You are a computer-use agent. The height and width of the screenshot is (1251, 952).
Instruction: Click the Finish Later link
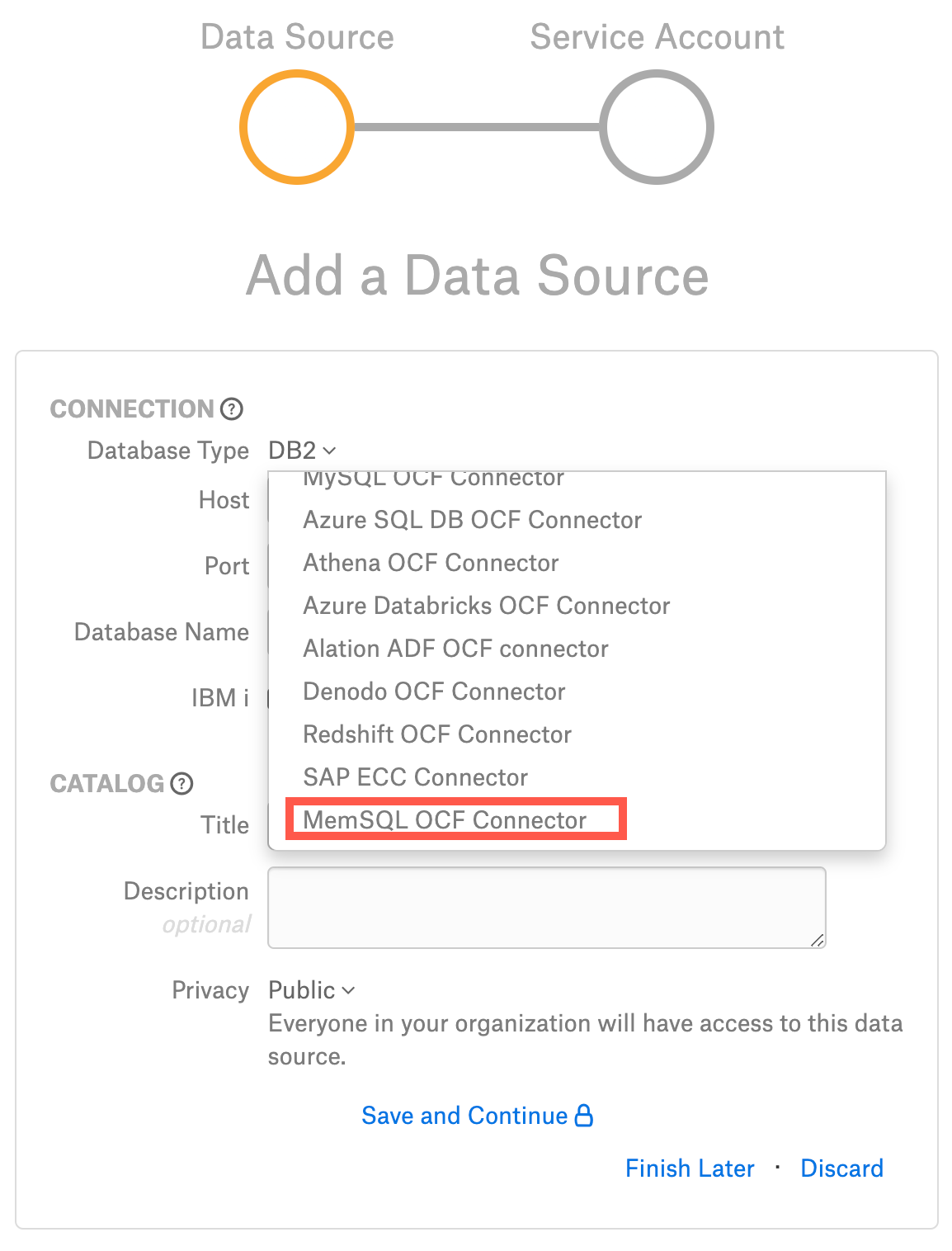point(690,1168)
